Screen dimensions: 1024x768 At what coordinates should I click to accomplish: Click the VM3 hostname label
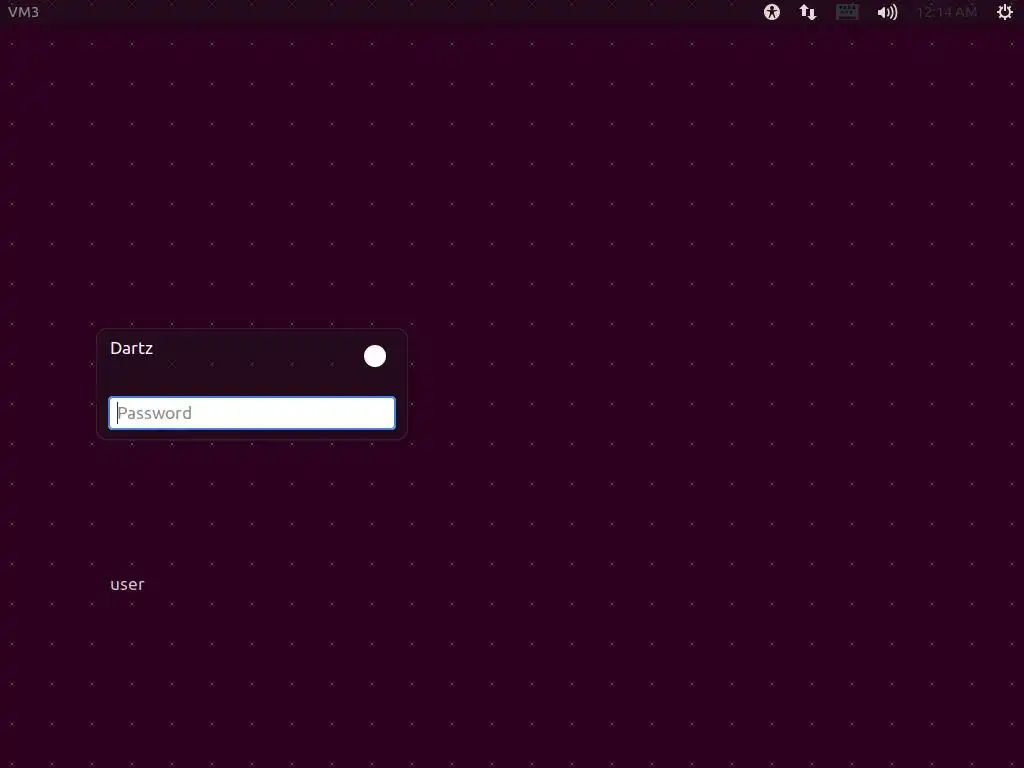[x=24, y=12]
